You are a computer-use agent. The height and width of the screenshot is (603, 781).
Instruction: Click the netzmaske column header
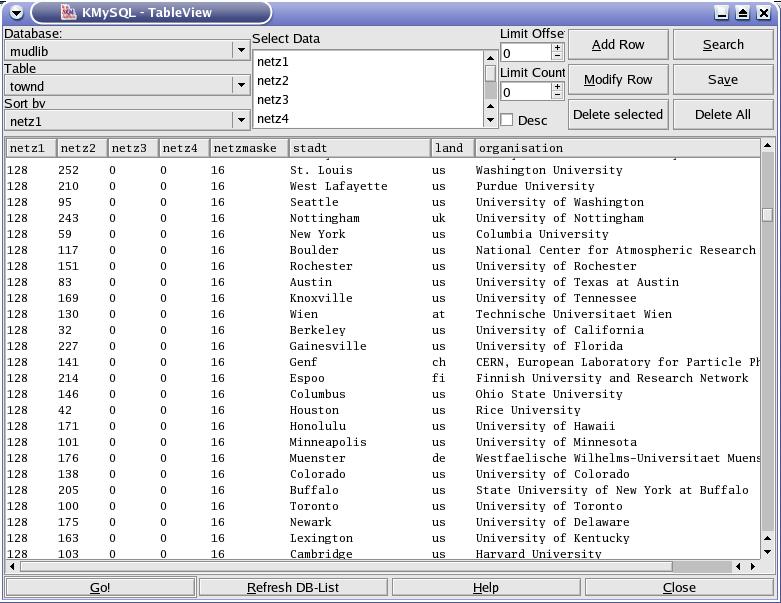coord(249,148)
